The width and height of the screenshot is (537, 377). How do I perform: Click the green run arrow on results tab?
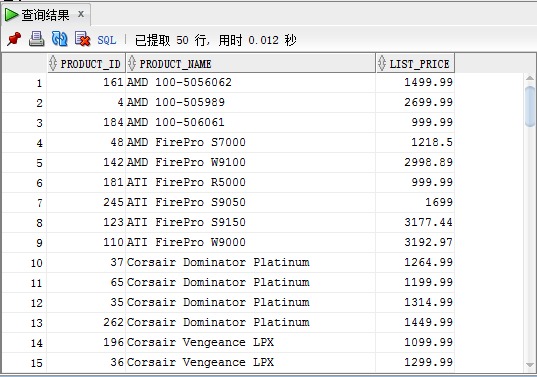[x=11, y=15]
